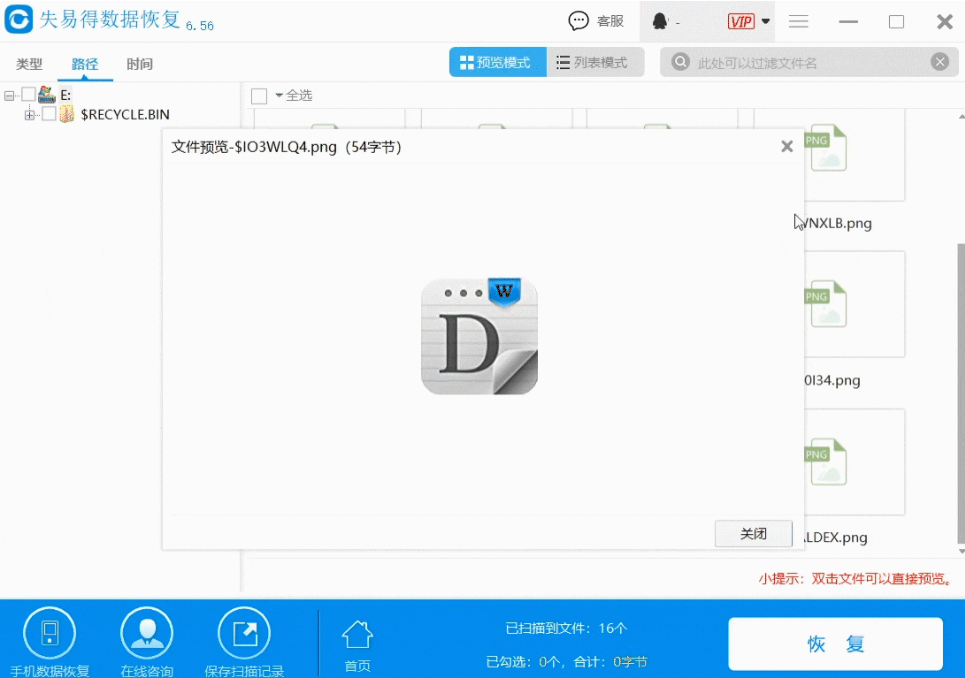Open 在线咨询 online consultation
Viewport: 965px width, 678px height.
pos(147,642)
